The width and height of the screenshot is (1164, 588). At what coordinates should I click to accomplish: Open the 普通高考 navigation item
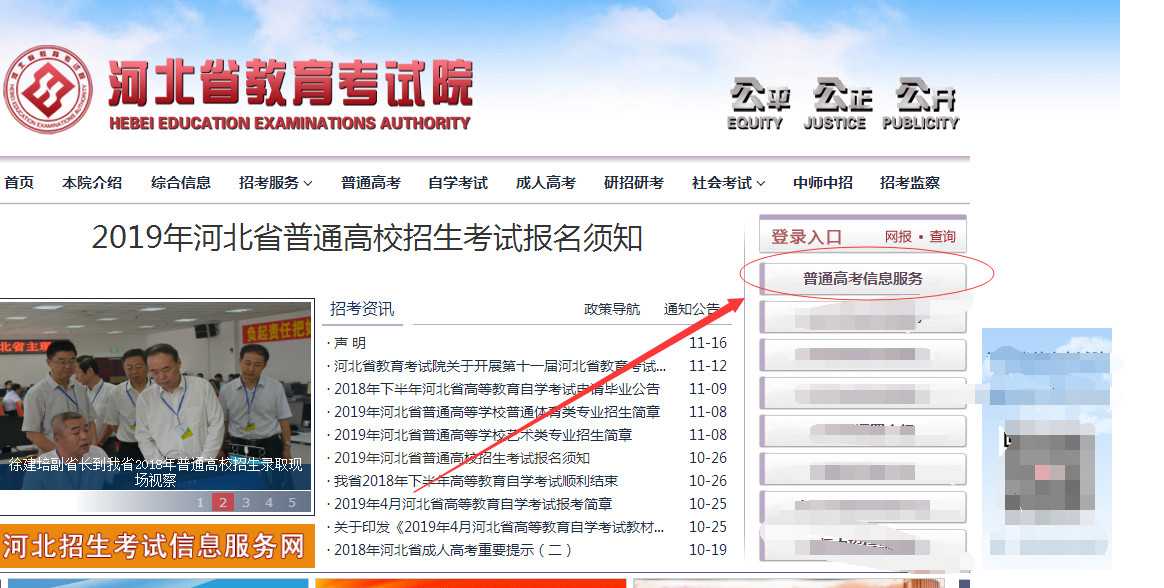coord(370,183)
